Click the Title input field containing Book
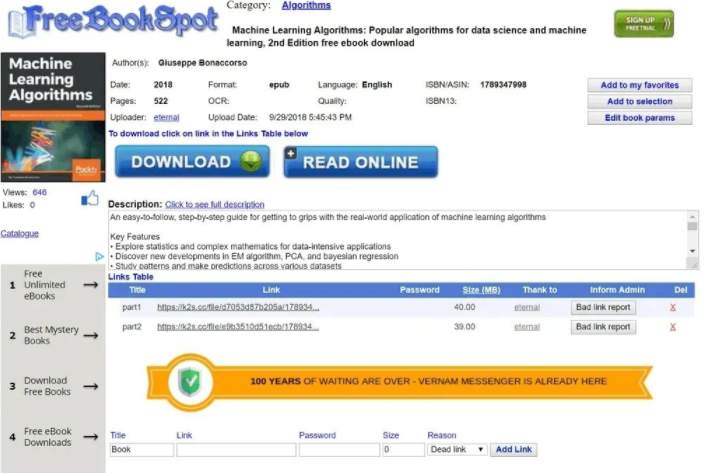 click(x=142, y=450)
